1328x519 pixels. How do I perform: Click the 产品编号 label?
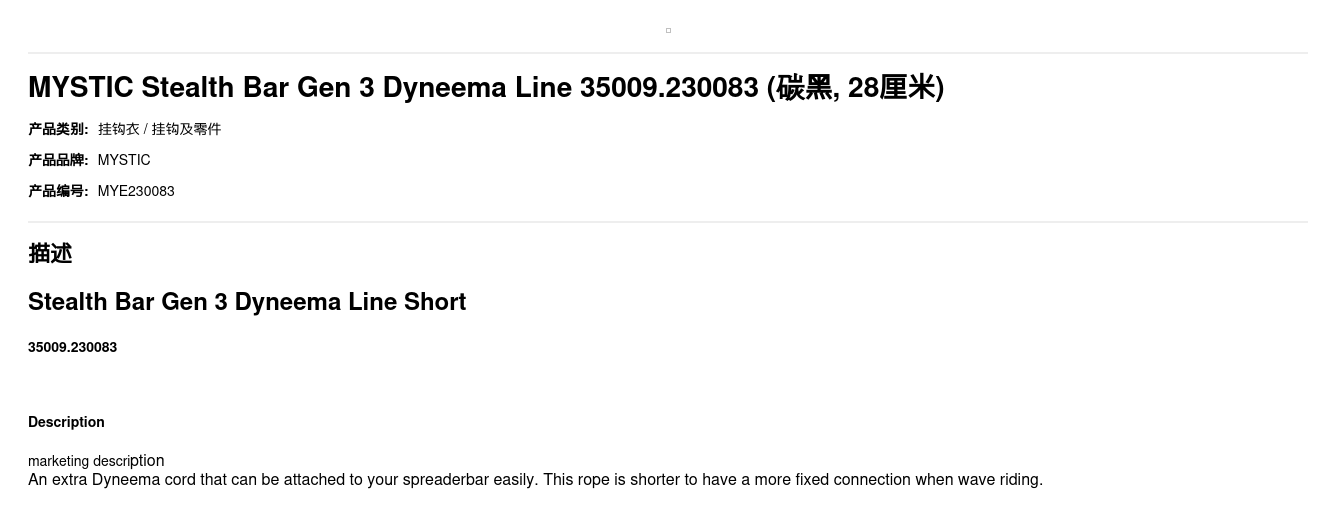[58, 191]
